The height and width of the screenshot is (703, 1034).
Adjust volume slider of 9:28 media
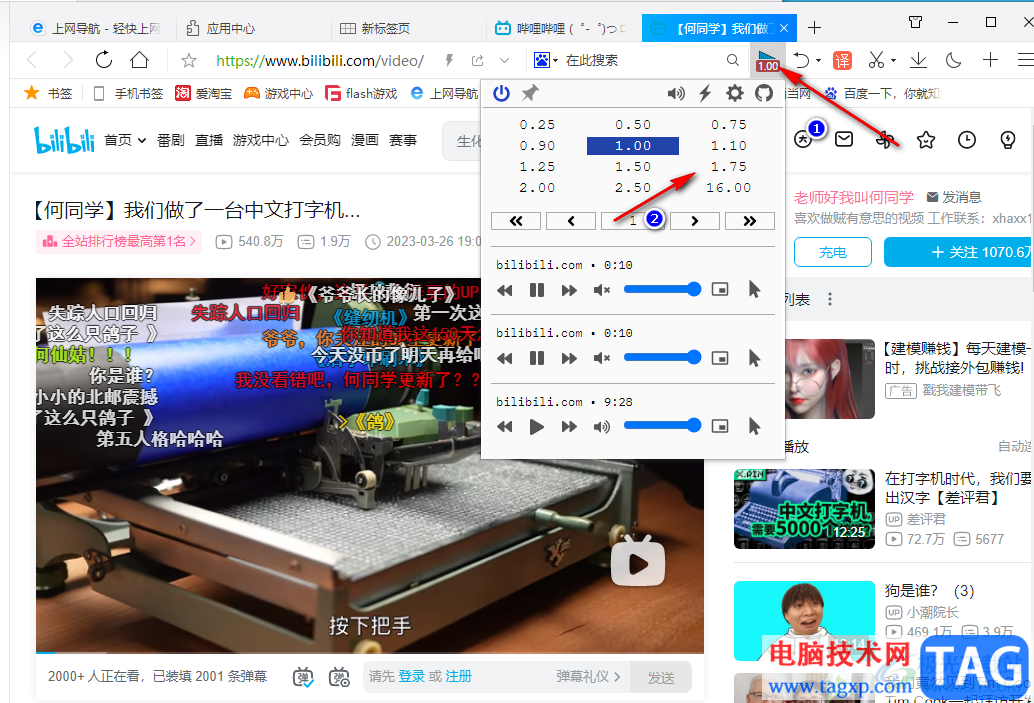click(x=662, y=425)
